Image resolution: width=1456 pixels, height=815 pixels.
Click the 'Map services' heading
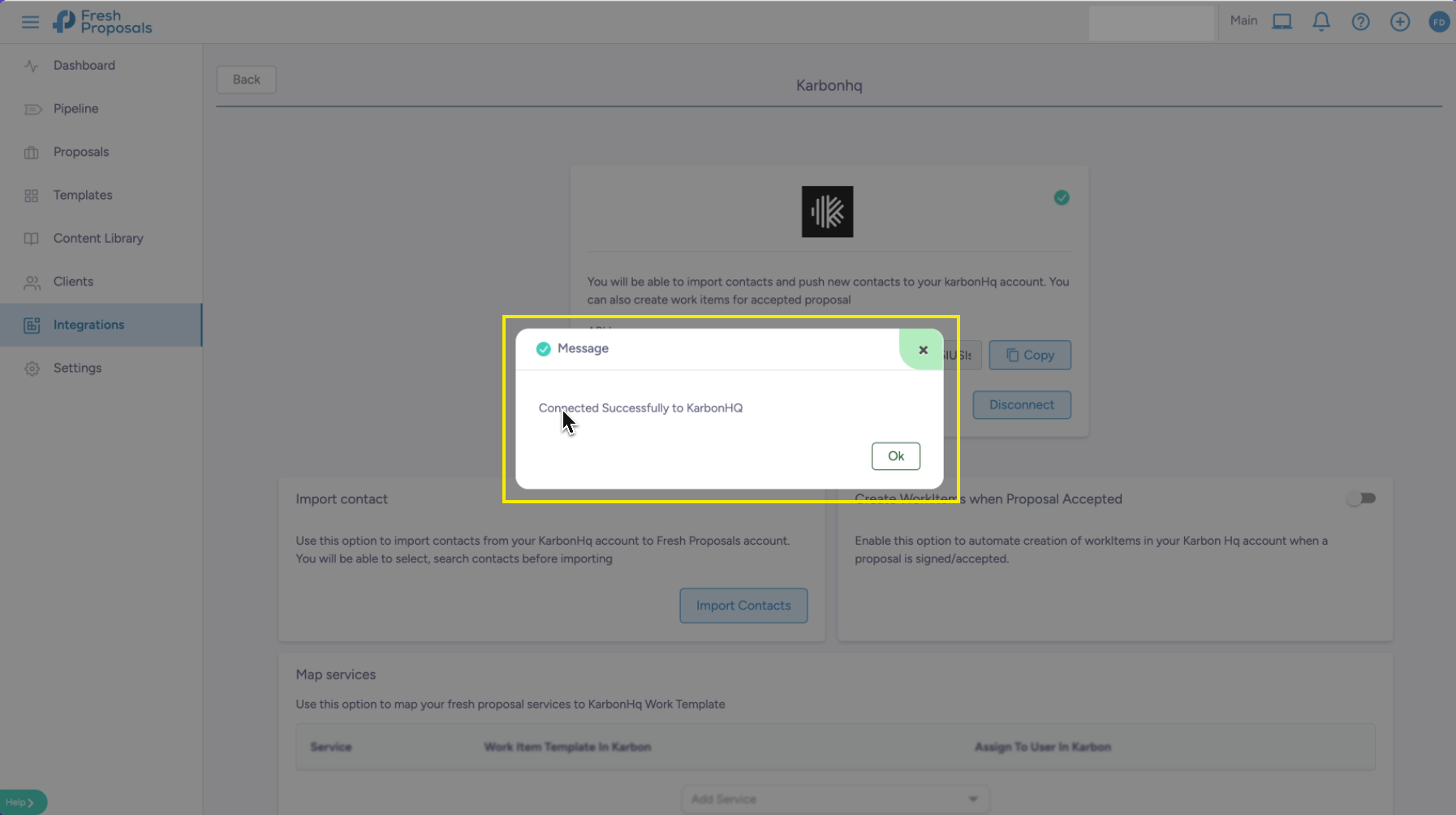[x=336, y=675]
